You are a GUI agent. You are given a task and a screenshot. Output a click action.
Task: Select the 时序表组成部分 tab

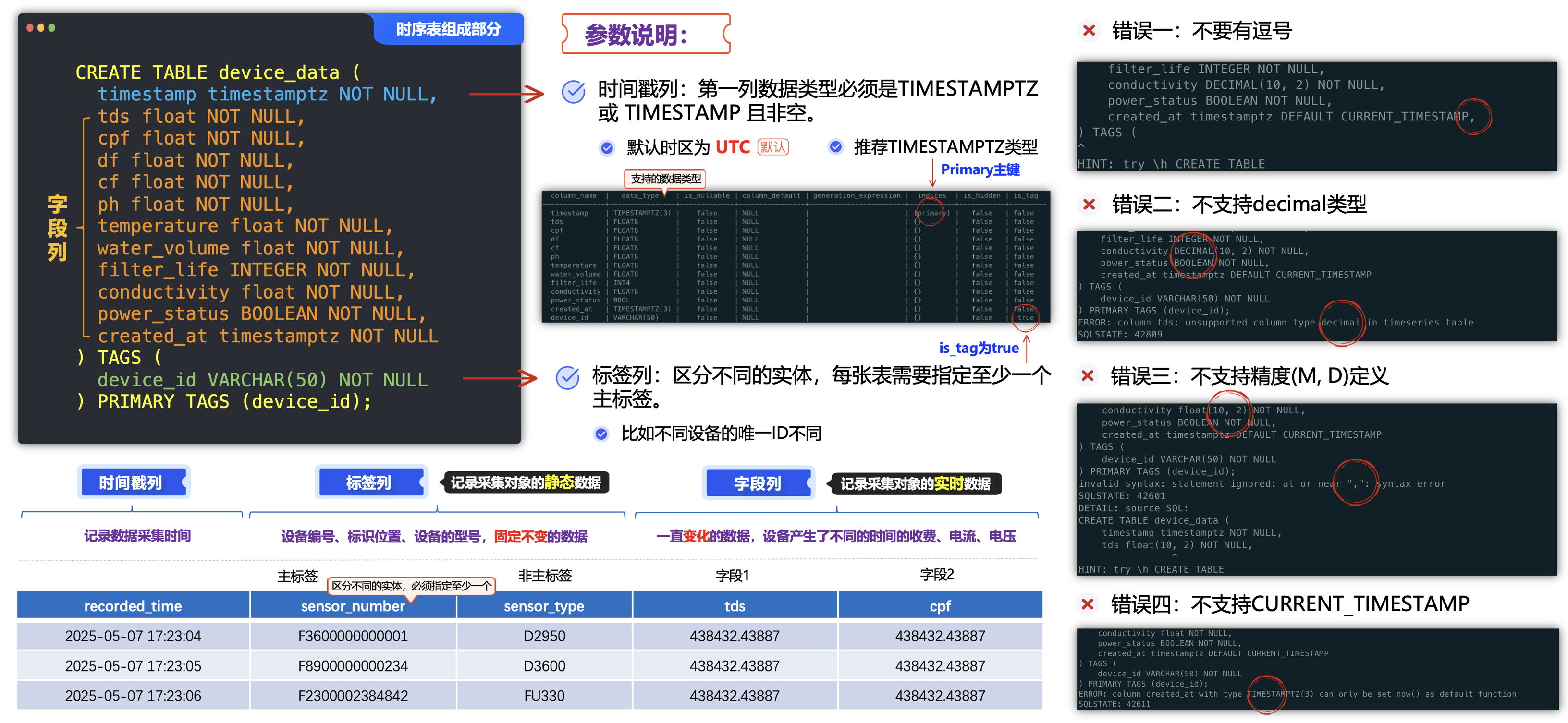pyautogui.click(x=448, y=29)
